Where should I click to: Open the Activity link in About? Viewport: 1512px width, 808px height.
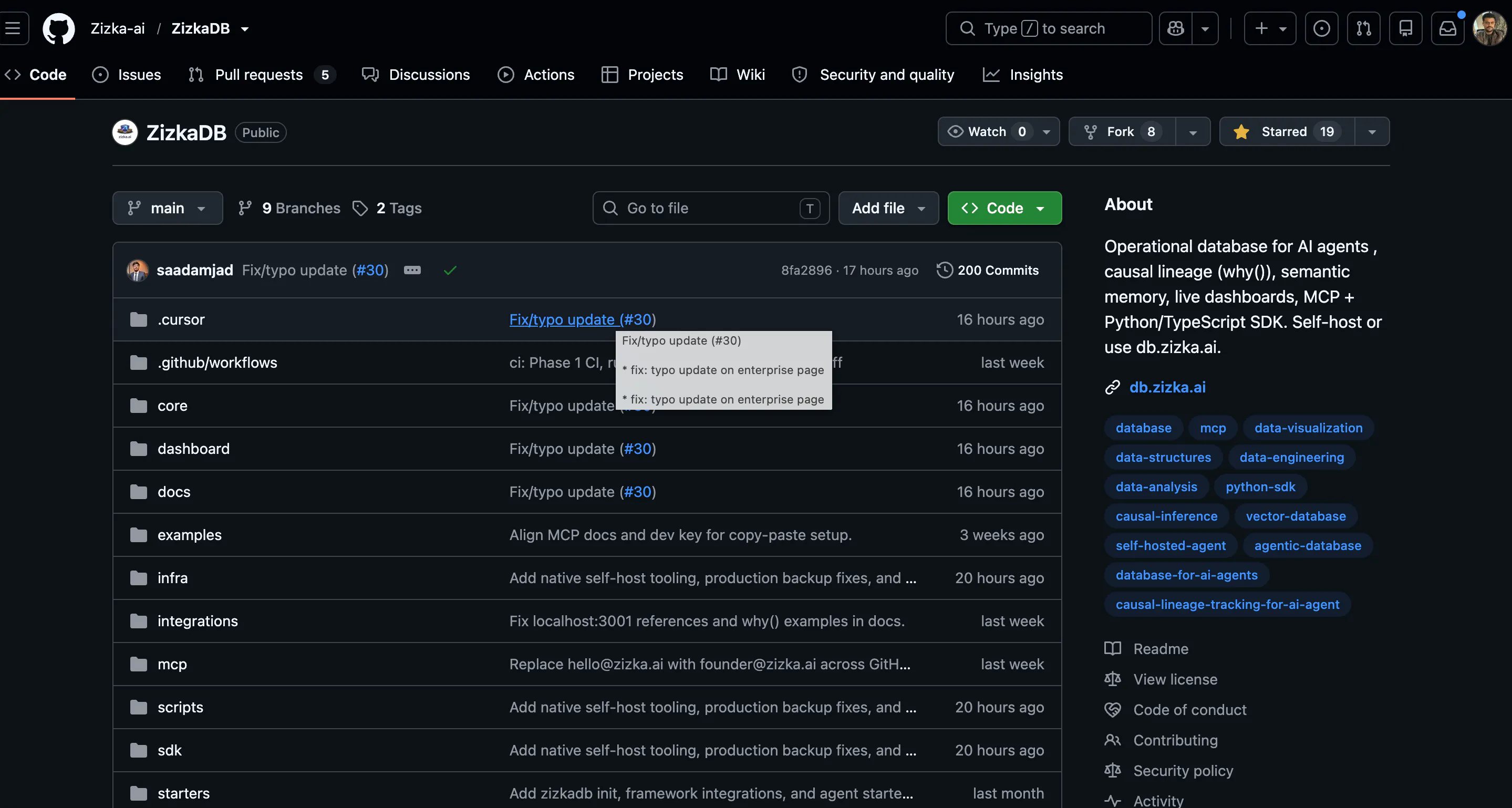click(1157, 800)
